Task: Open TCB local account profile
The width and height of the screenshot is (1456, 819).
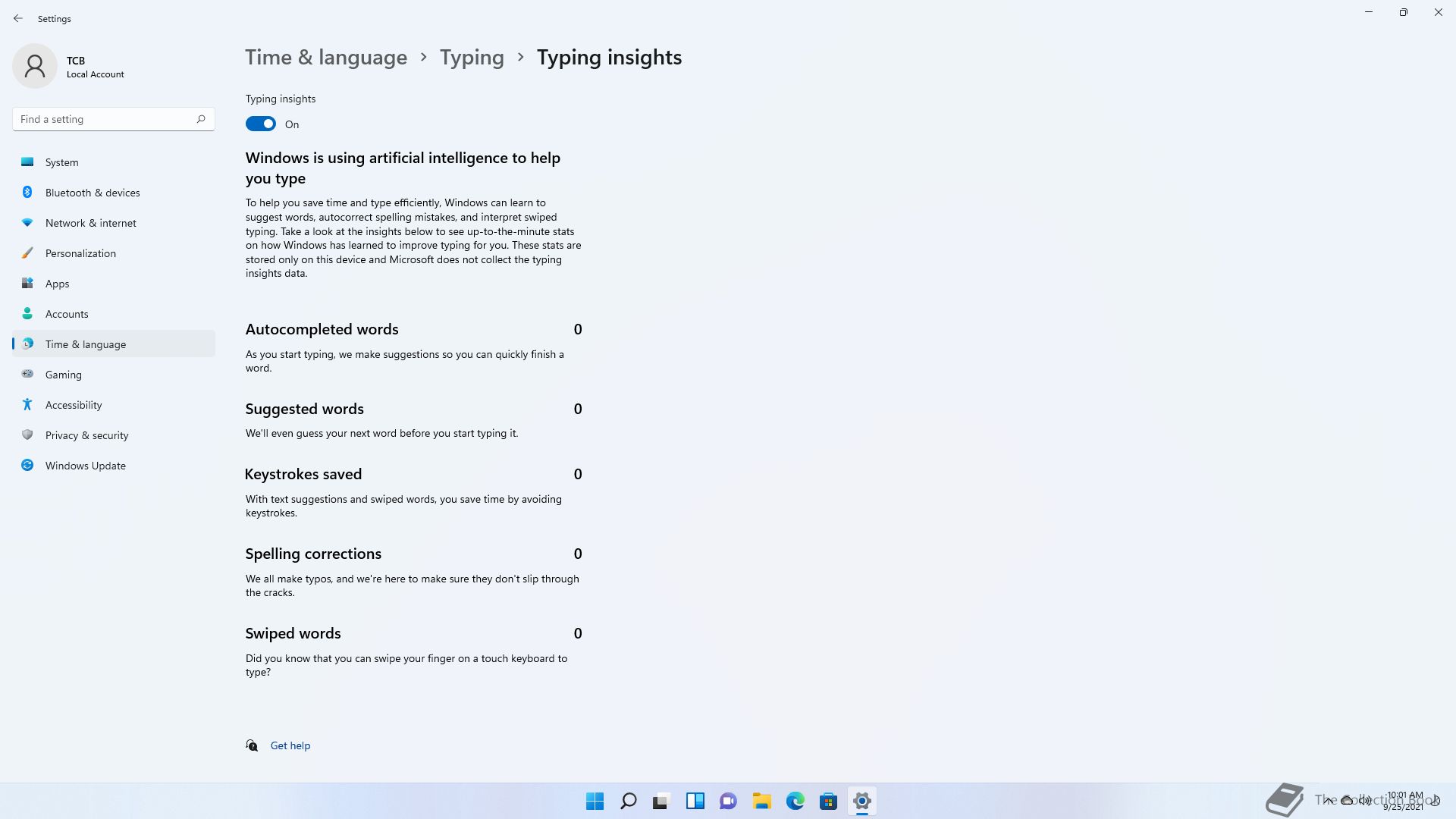Action: tap(68, 66)
